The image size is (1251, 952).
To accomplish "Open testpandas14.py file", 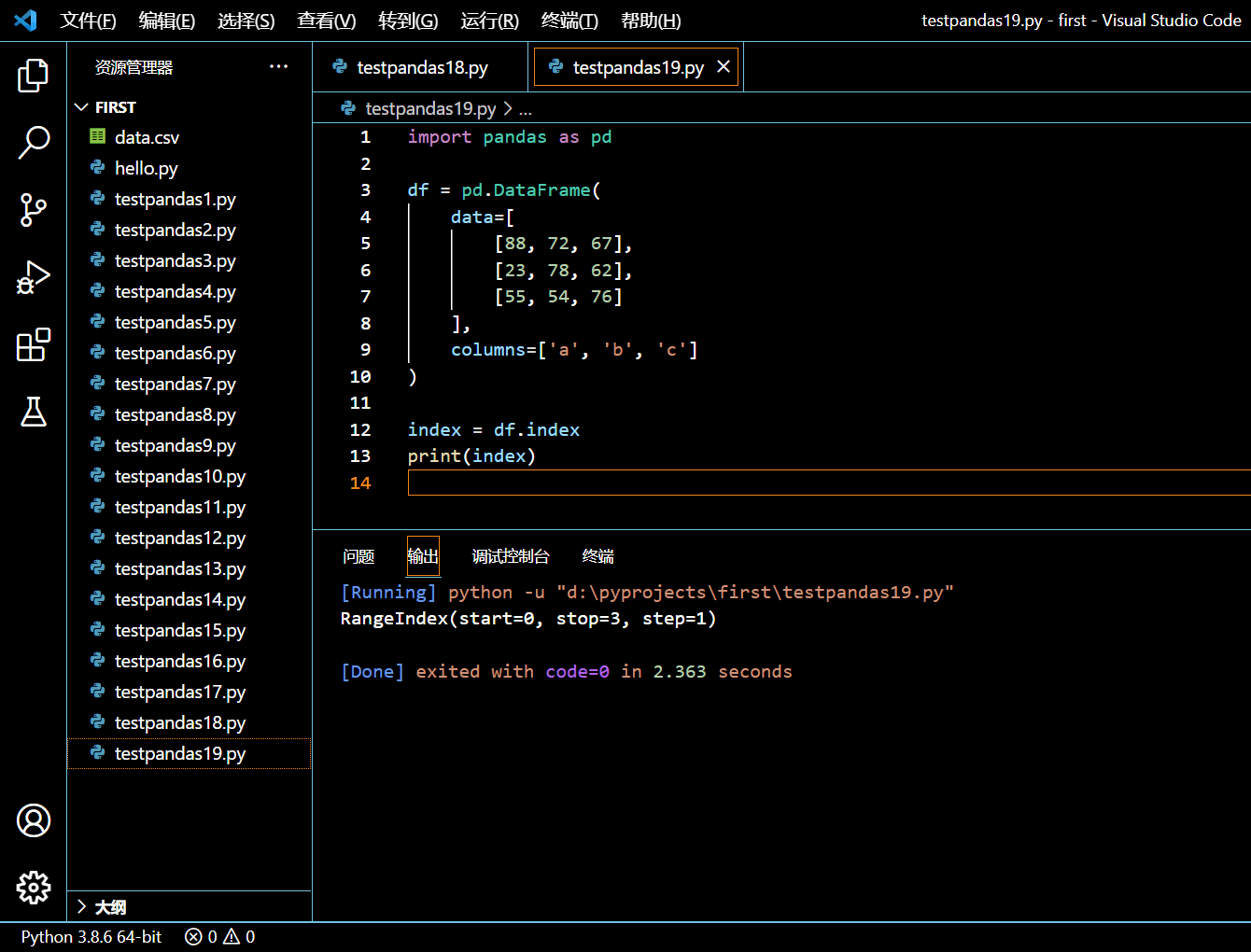I will pyautogui.click(x=190, y=599).
